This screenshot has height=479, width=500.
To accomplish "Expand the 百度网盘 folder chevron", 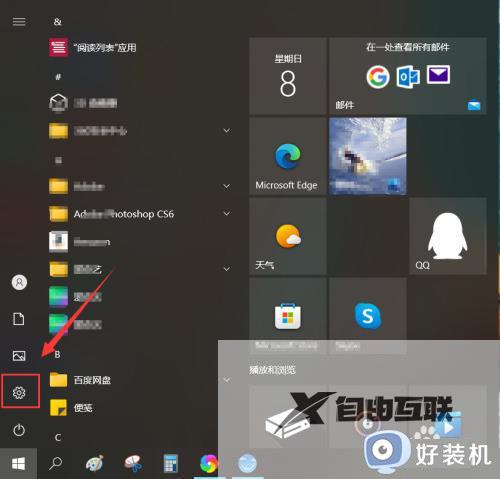I will tap(227, 380).
